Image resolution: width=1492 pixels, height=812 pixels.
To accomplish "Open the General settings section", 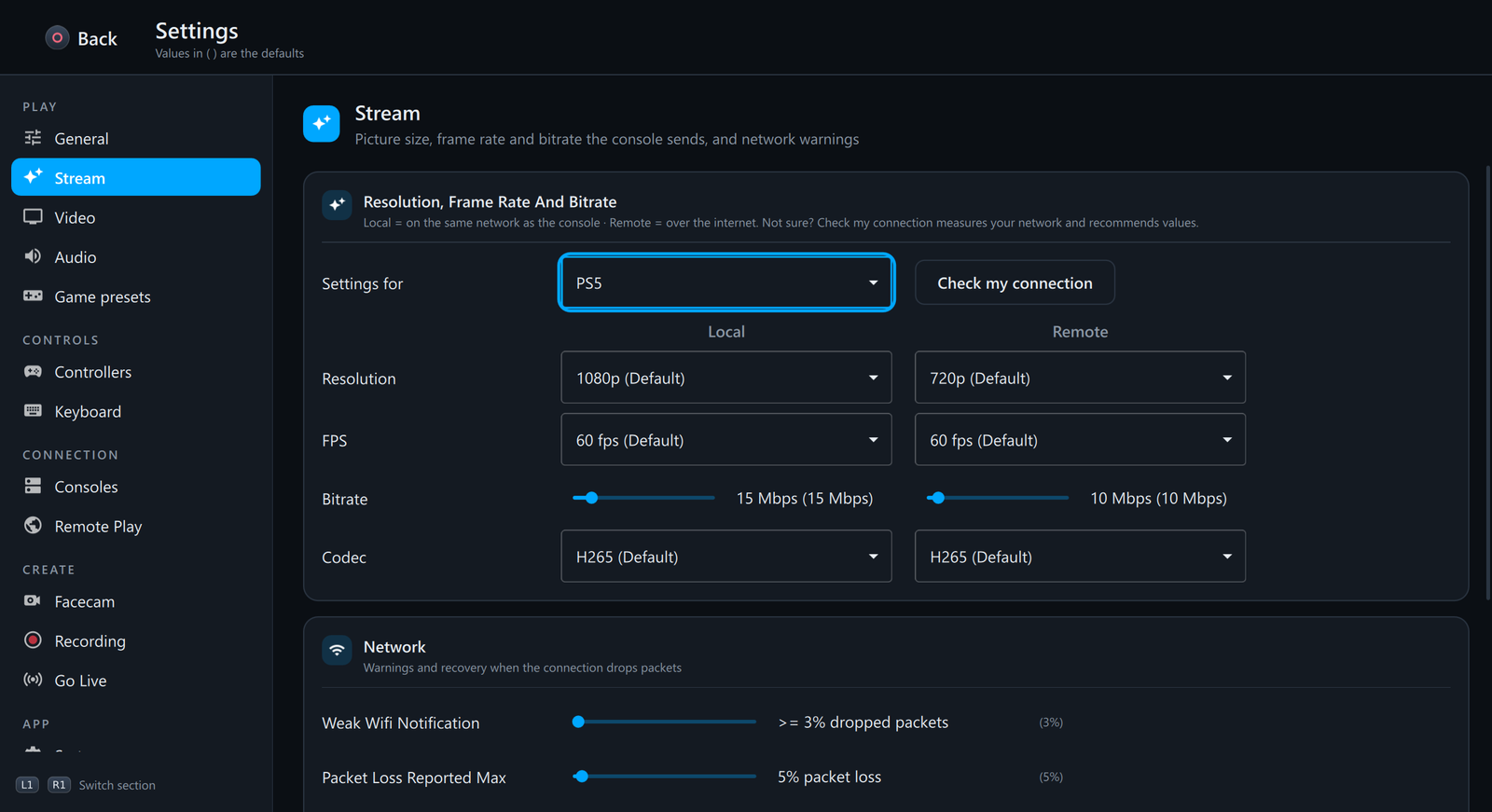I will (136, 138).
